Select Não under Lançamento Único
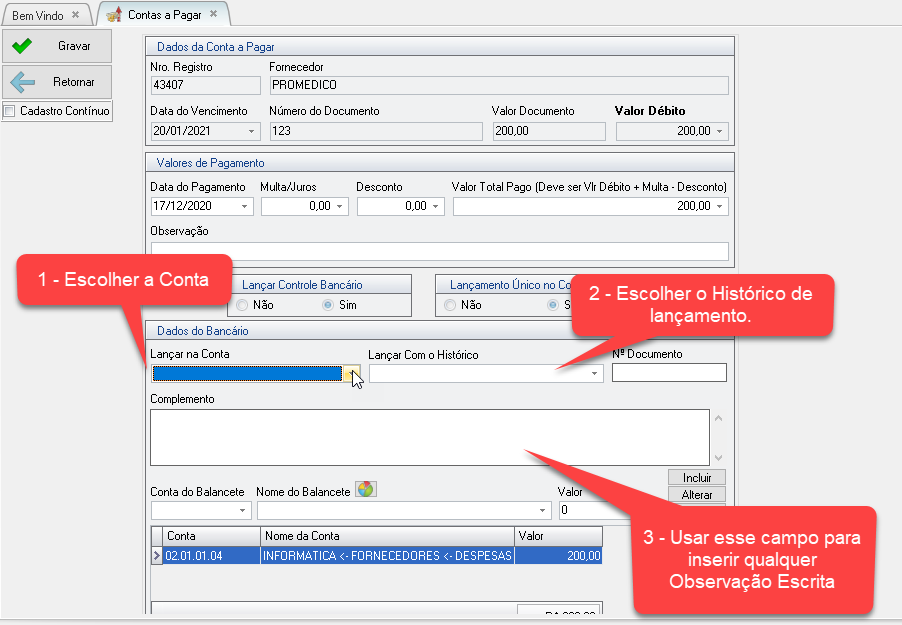 450,305
